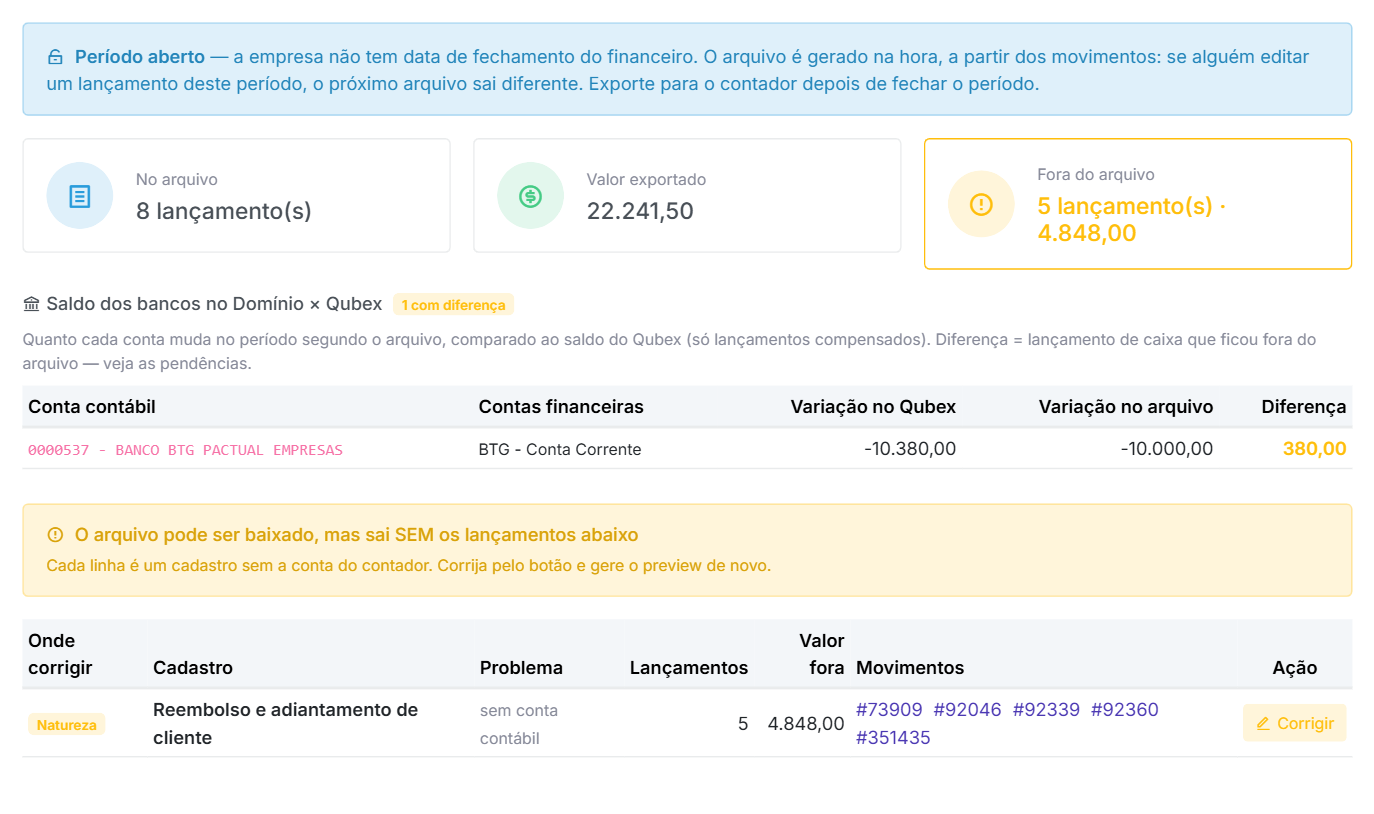Click the alert icon in yellow SEM lançamentos banner
Viewport: 1374px width, 814px height.
click(55, 535)
